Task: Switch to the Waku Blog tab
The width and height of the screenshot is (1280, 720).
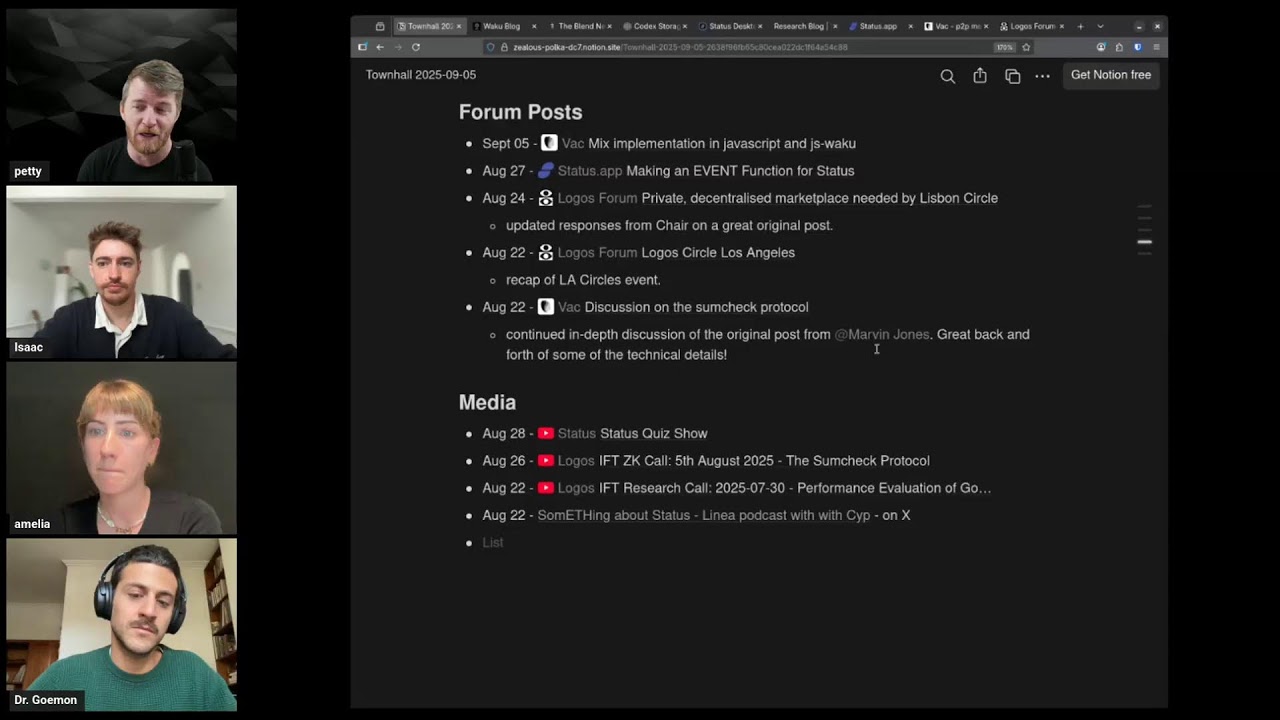Action: 501,26
